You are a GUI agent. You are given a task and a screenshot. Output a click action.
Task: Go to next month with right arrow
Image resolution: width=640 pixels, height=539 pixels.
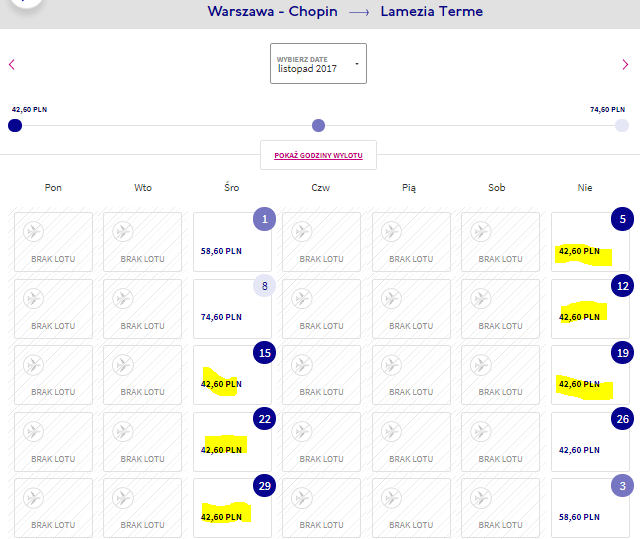pyautogui.click(x=625, y=64)
